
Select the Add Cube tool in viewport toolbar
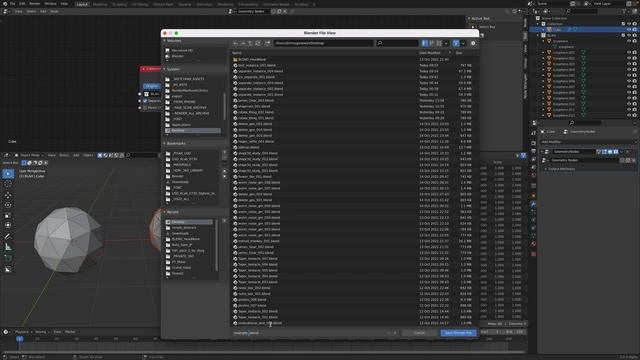point(8,258)
